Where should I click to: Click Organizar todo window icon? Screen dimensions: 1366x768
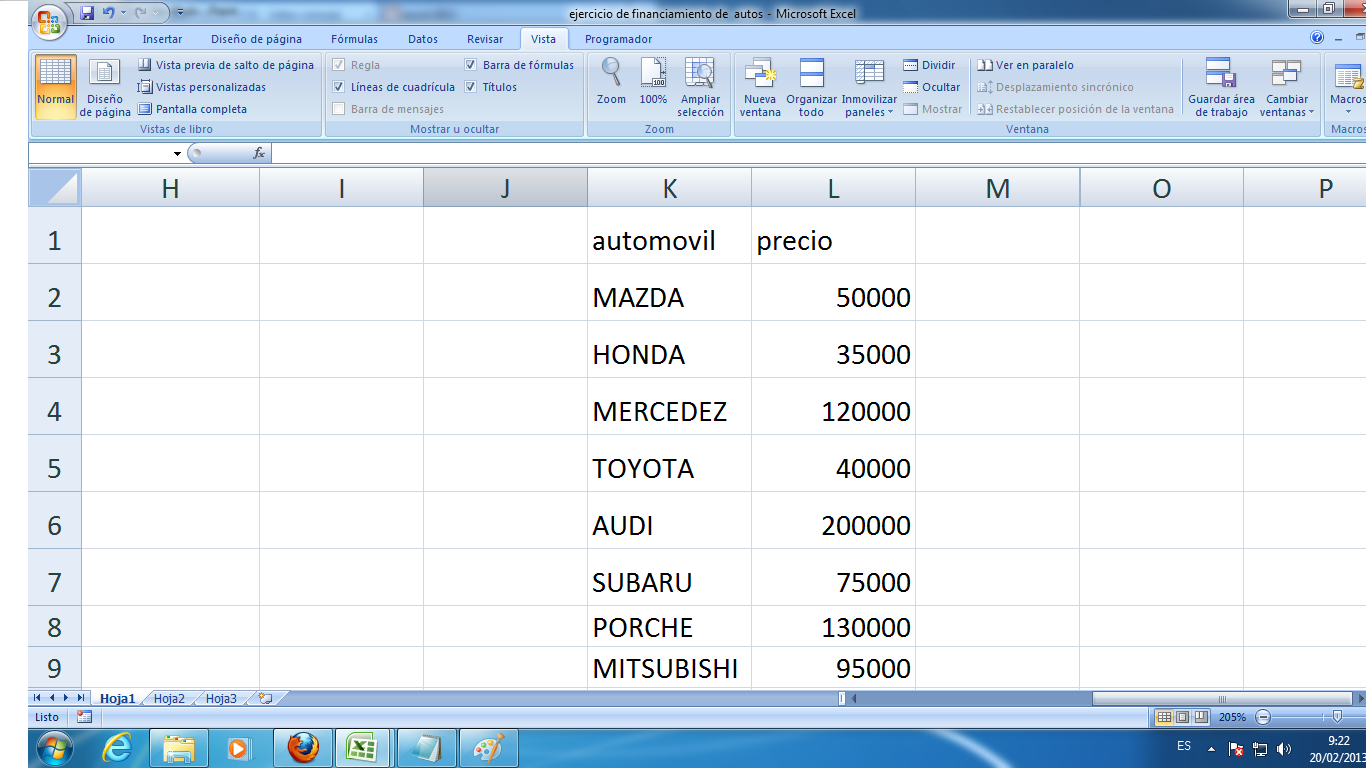810,85
